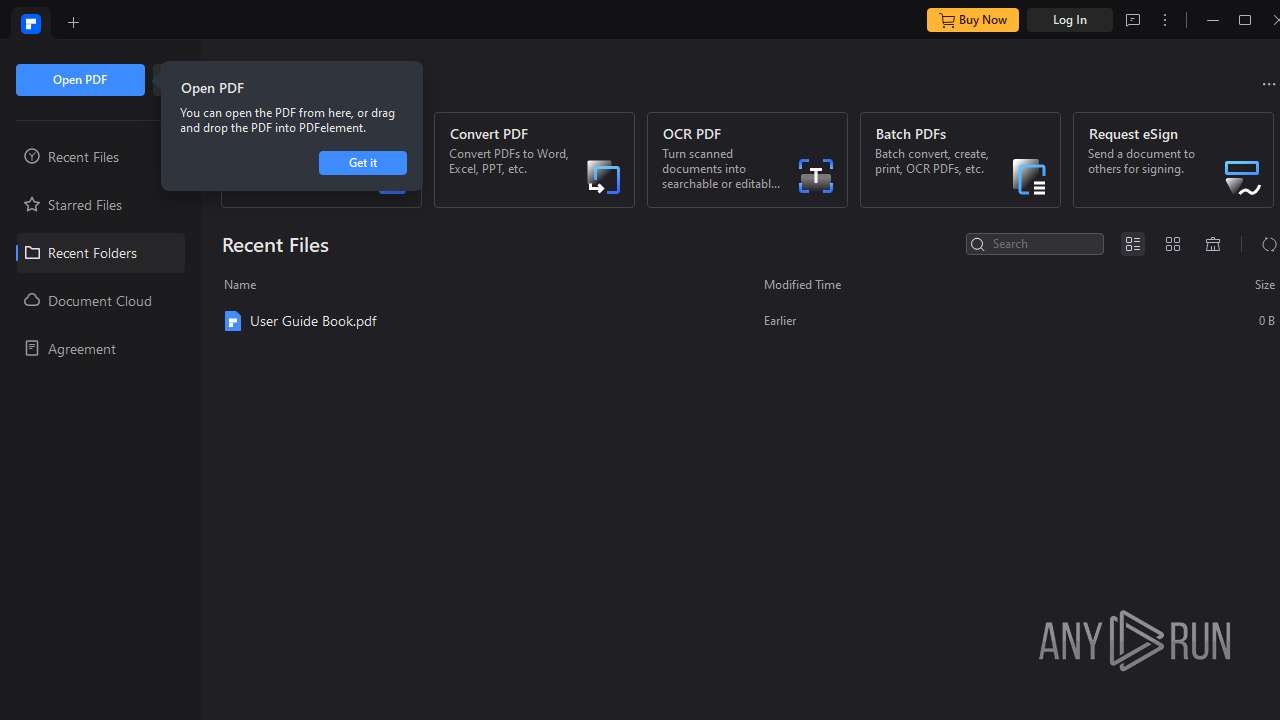Dismiss the tooltip with Got it

tap(363, 163)
